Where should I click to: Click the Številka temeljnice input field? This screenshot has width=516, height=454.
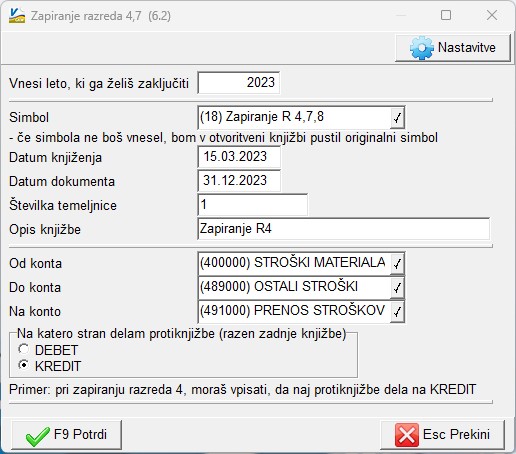coord(252,205)
